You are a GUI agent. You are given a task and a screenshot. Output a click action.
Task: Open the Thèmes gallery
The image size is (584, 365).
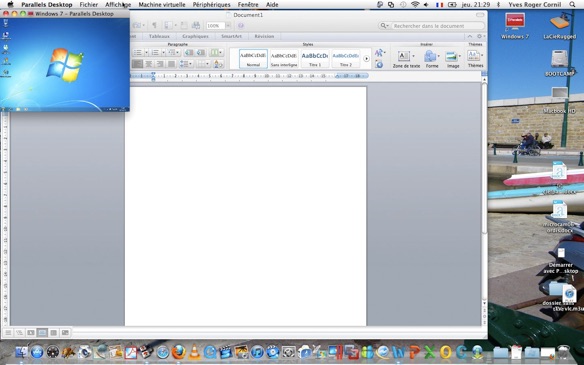click(x=475, y=59)
